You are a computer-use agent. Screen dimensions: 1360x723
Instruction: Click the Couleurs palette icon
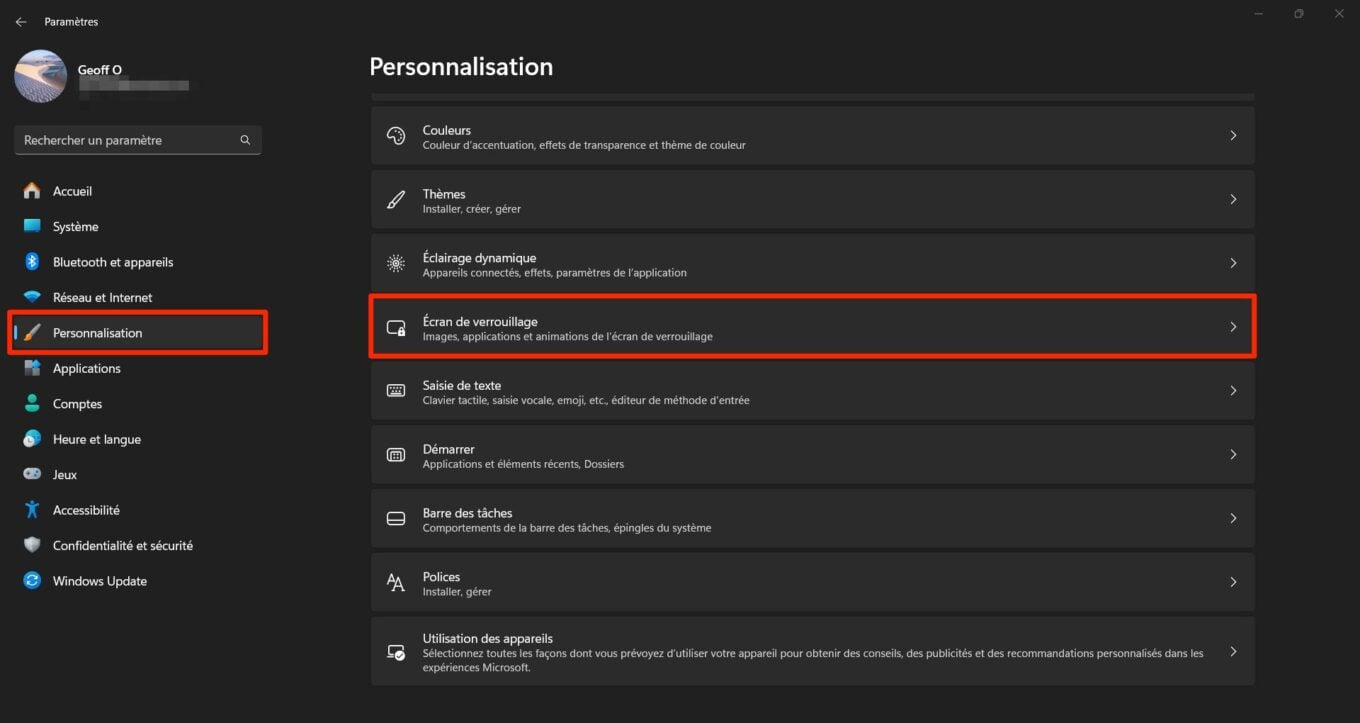(x=396, y=136)
